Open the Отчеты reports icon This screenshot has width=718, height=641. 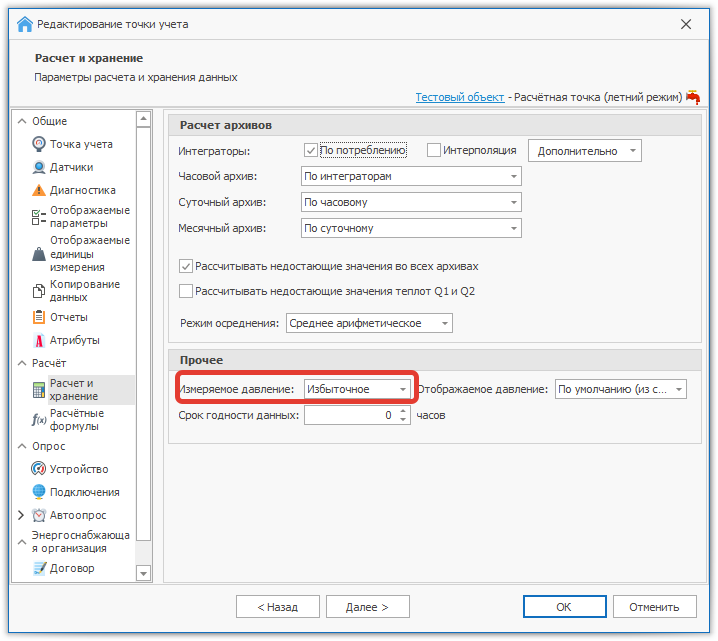coord(39,317)
